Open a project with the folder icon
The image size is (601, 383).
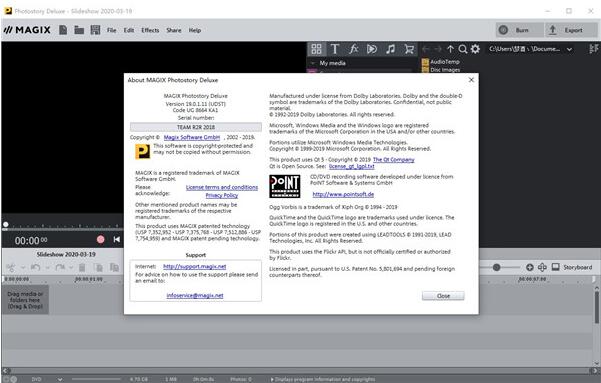coord(79,30)
